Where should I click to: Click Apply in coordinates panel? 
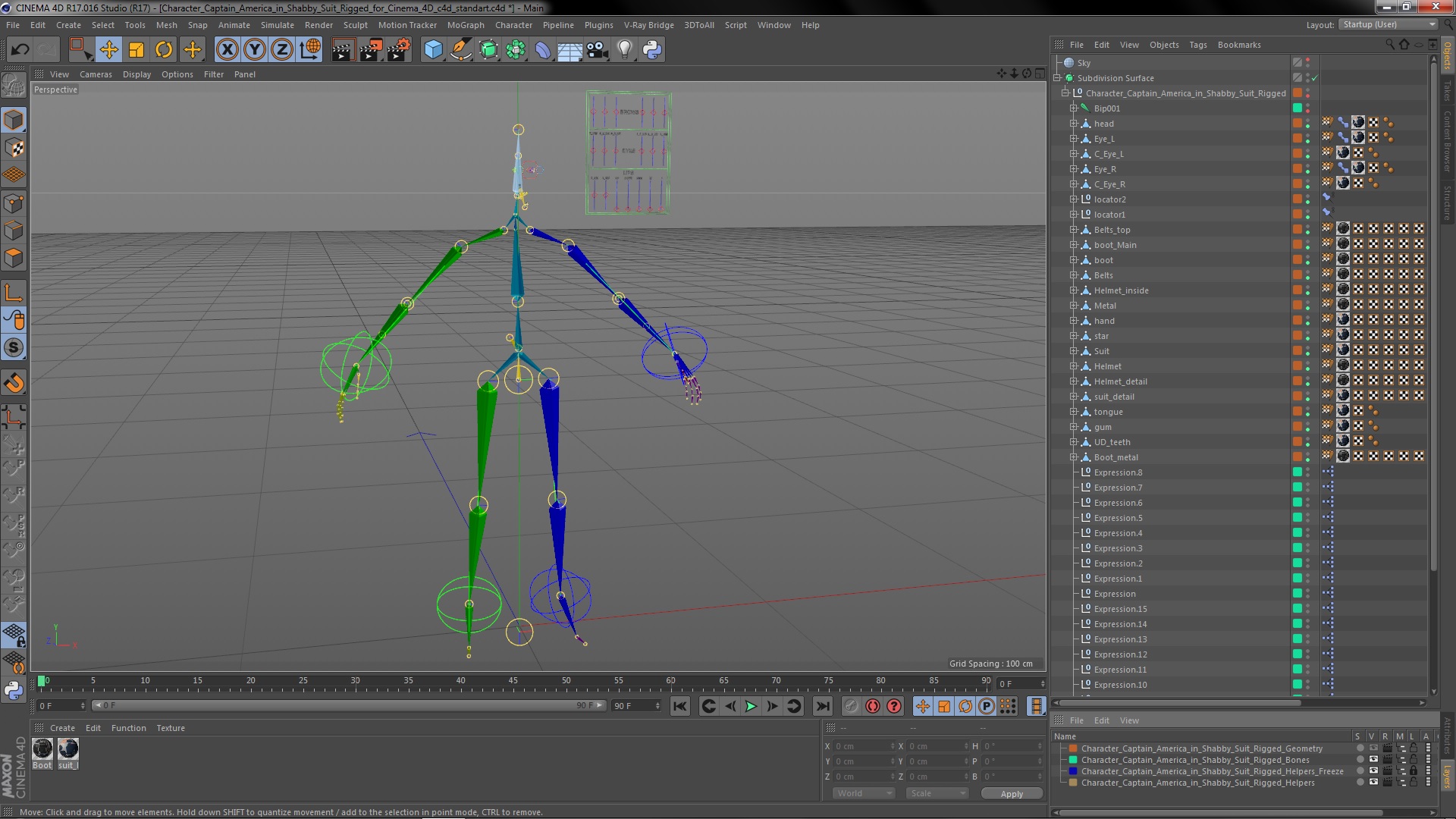[1012, 794]
